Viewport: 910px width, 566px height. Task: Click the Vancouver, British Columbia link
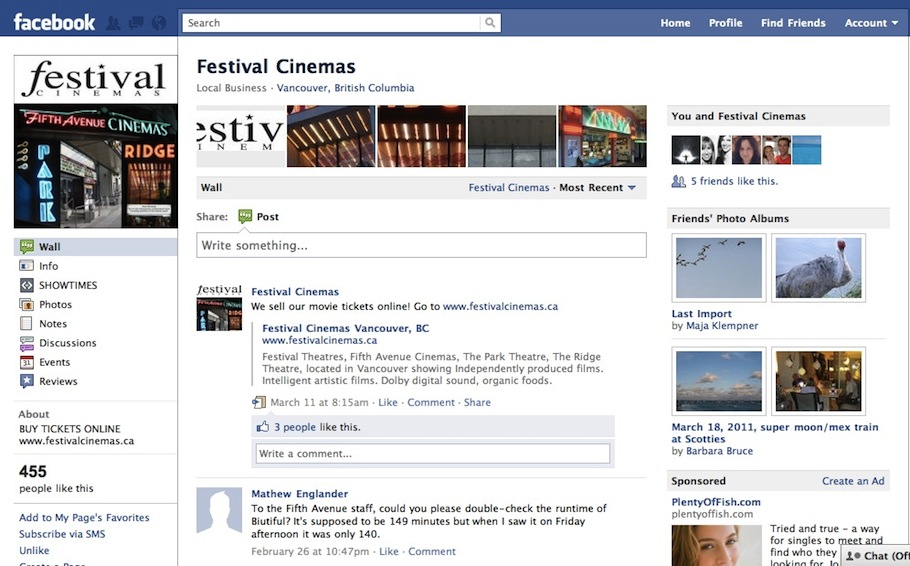[345, 88]
